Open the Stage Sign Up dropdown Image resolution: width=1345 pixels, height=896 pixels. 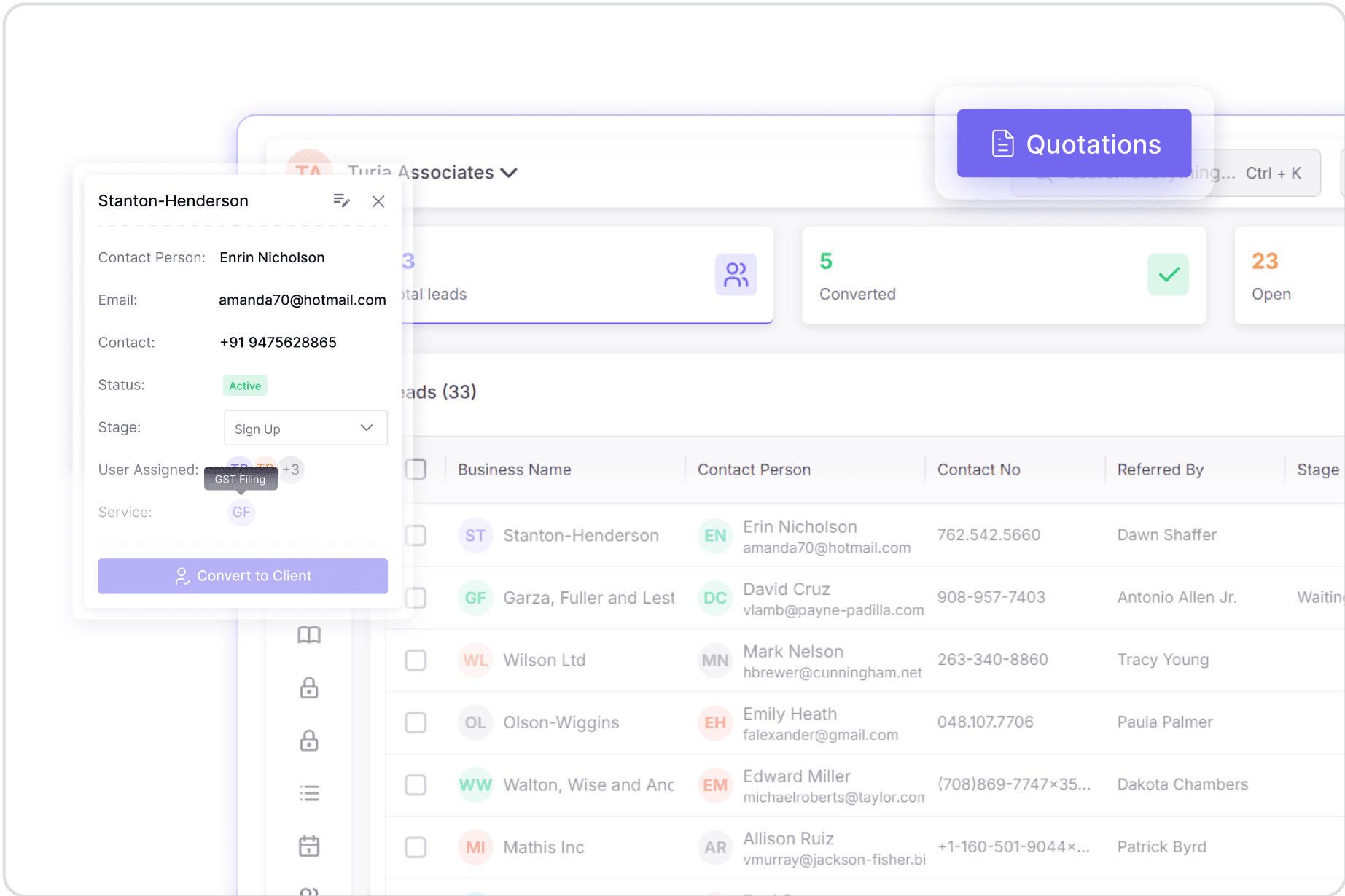[305, 428]
